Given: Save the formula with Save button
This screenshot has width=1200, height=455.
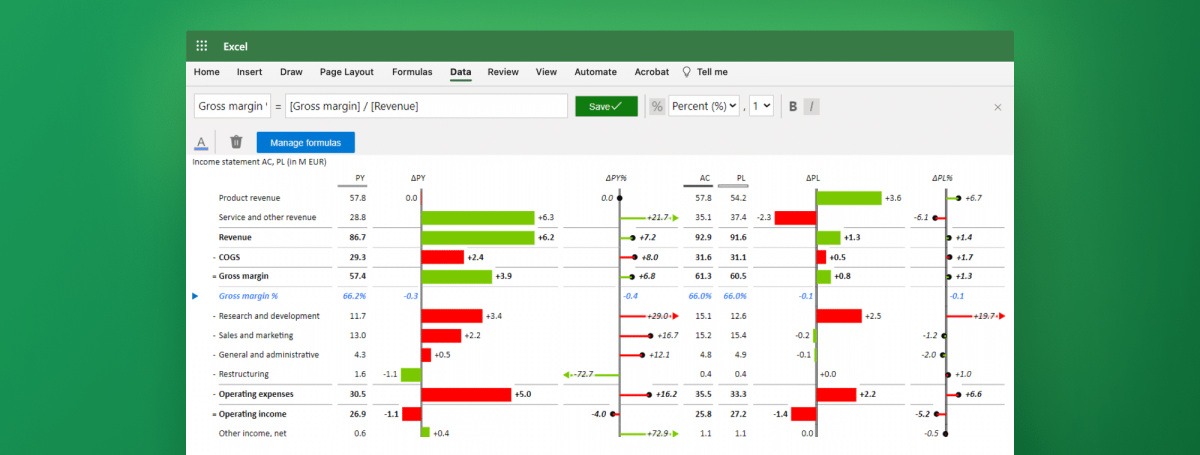Looking at the screenshot, I should 606,106.
